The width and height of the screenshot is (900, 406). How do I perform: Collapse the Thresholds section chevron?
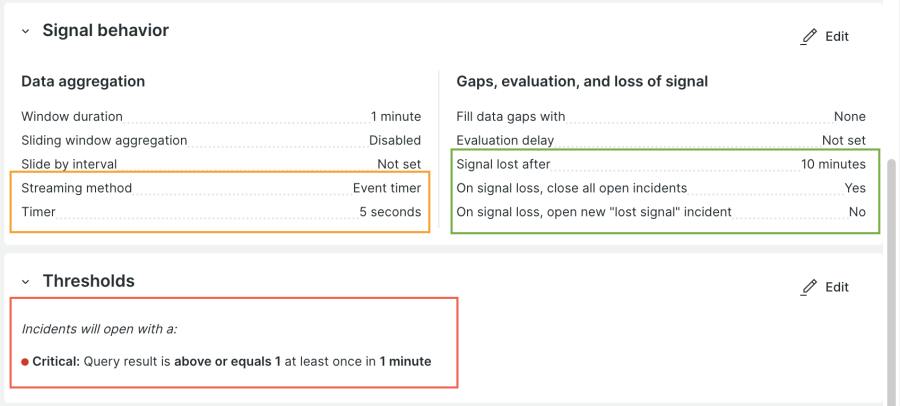(x=26, y=283)
